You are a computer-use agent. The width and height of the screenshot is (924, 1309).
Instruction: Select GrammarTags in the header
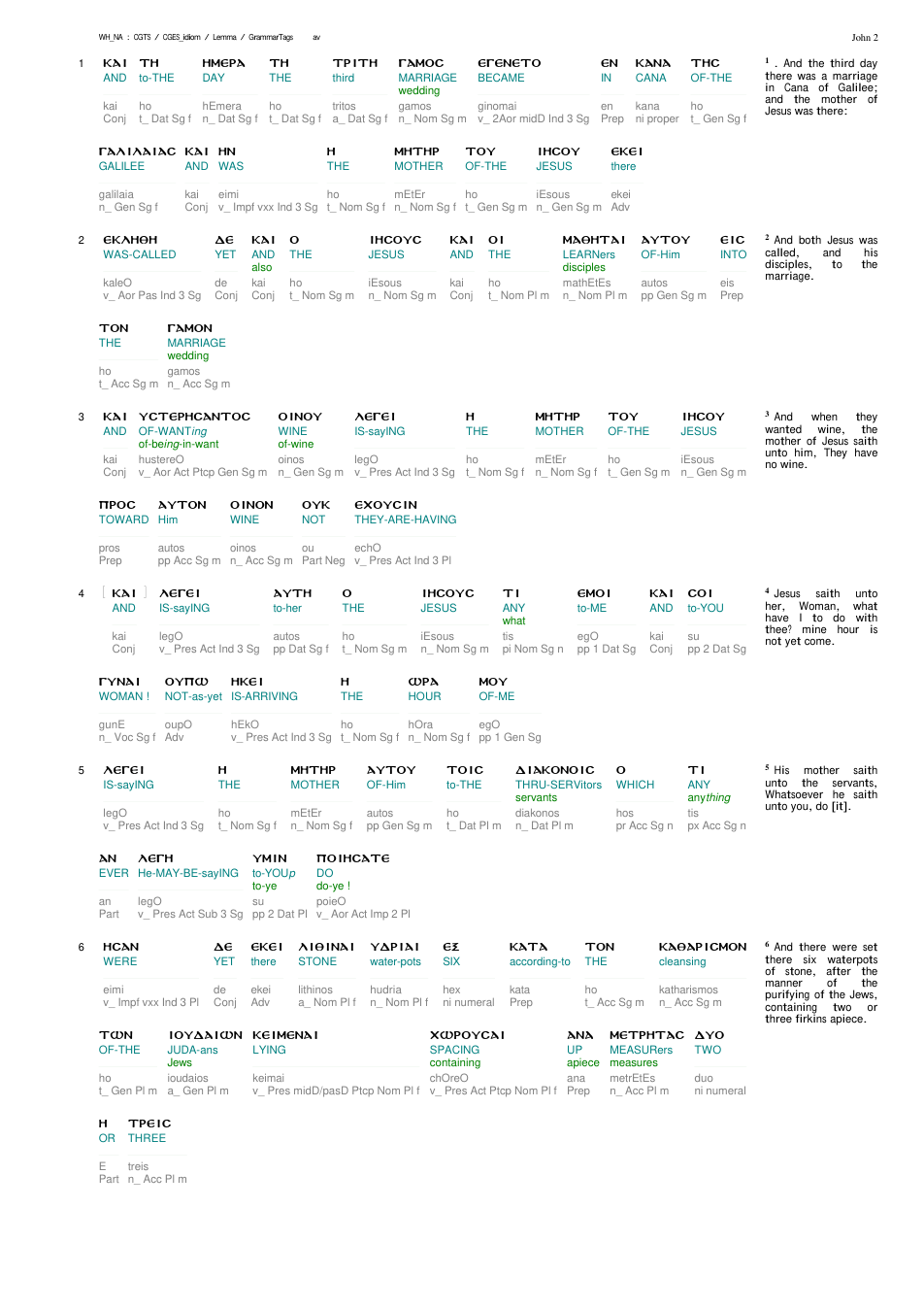click(271, 37)
